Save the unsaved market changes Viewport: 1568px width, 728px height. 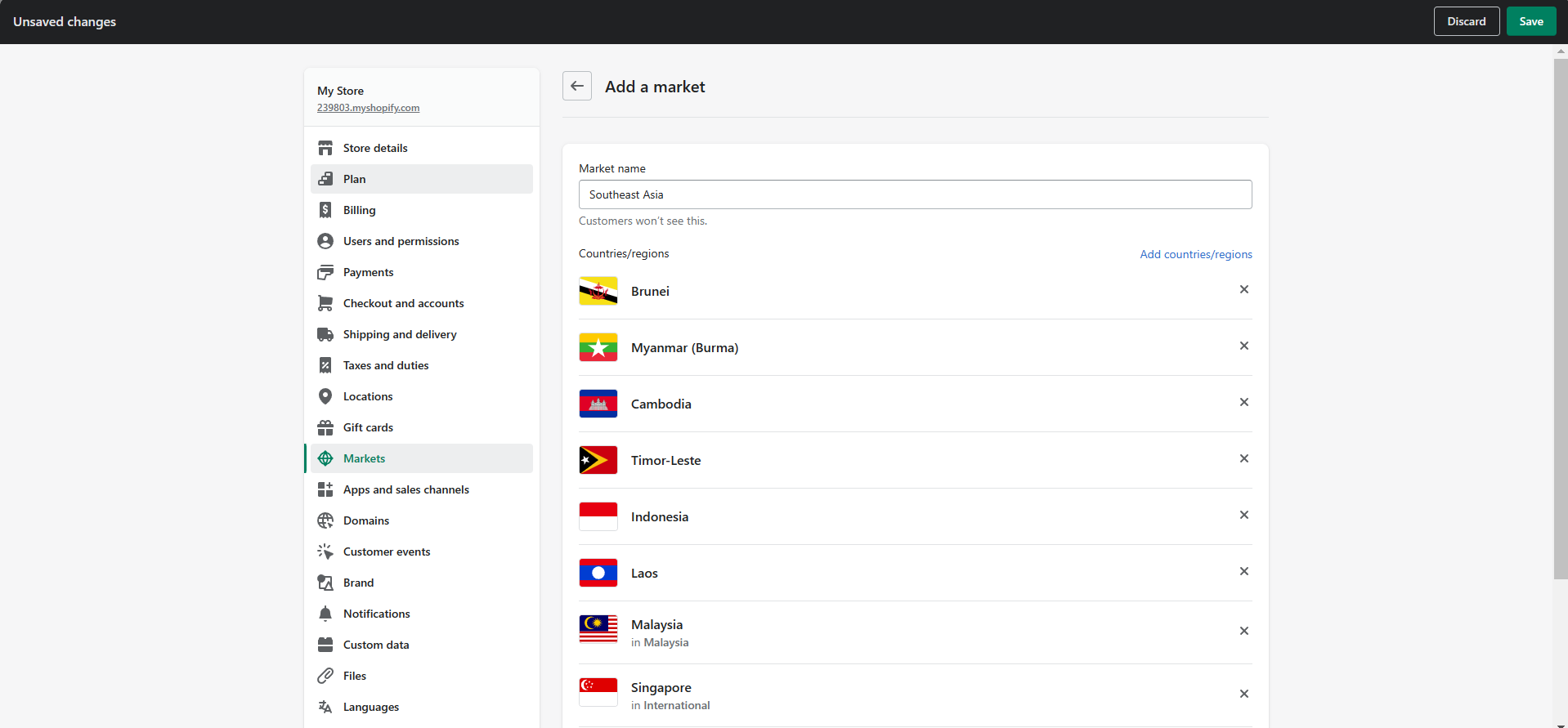tap(1531, 21)
